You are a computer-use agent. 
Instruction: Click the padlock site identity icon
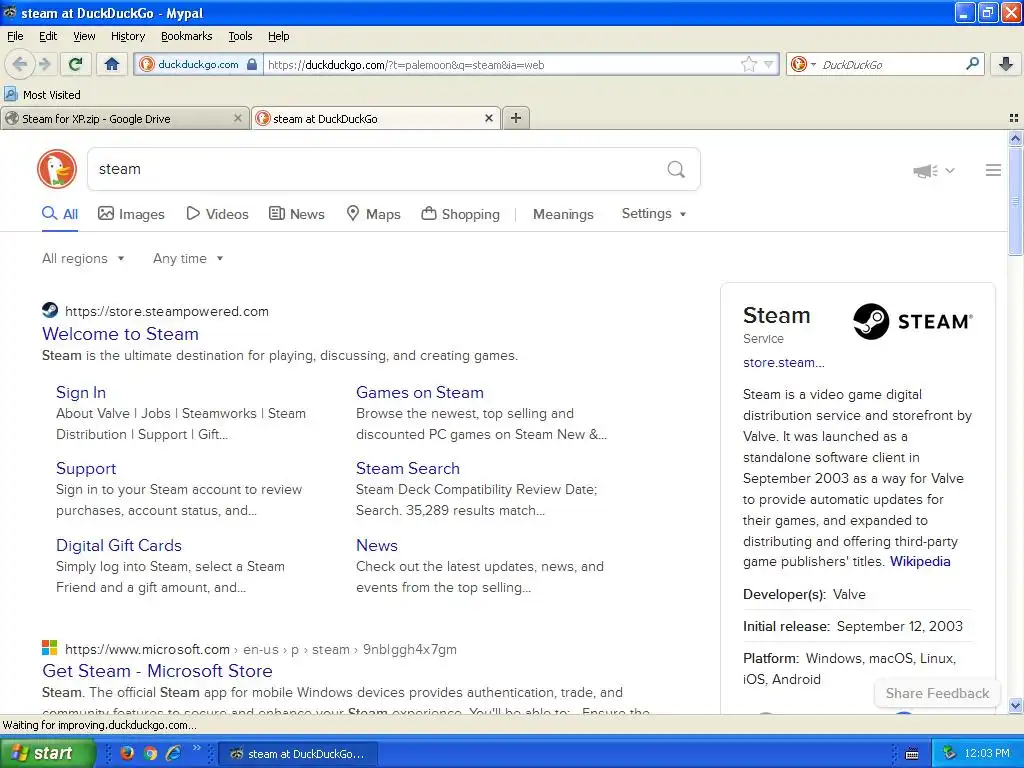[252, 64]
